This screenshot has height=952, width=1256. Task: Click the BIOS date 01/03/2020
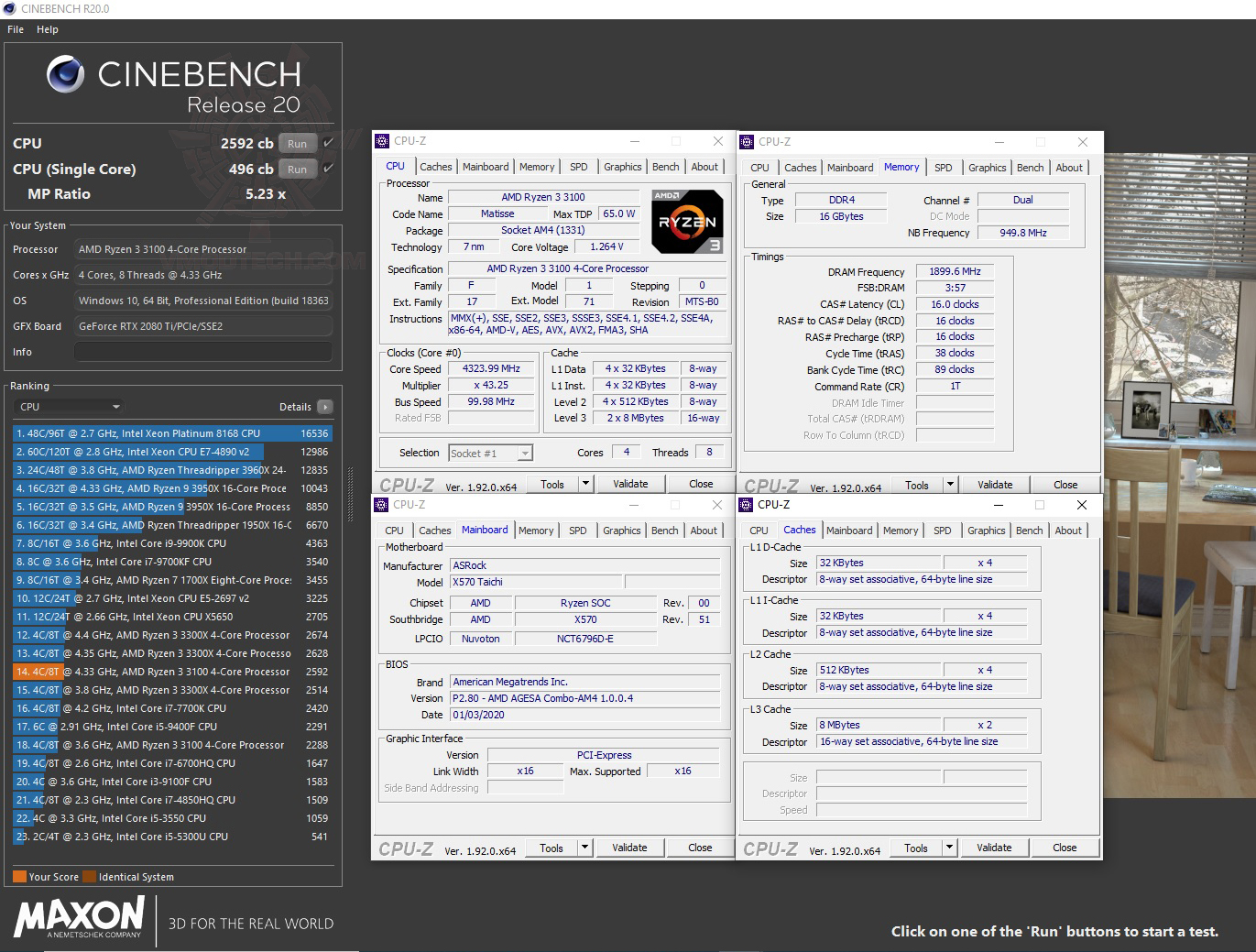click(x=584, y=715)
